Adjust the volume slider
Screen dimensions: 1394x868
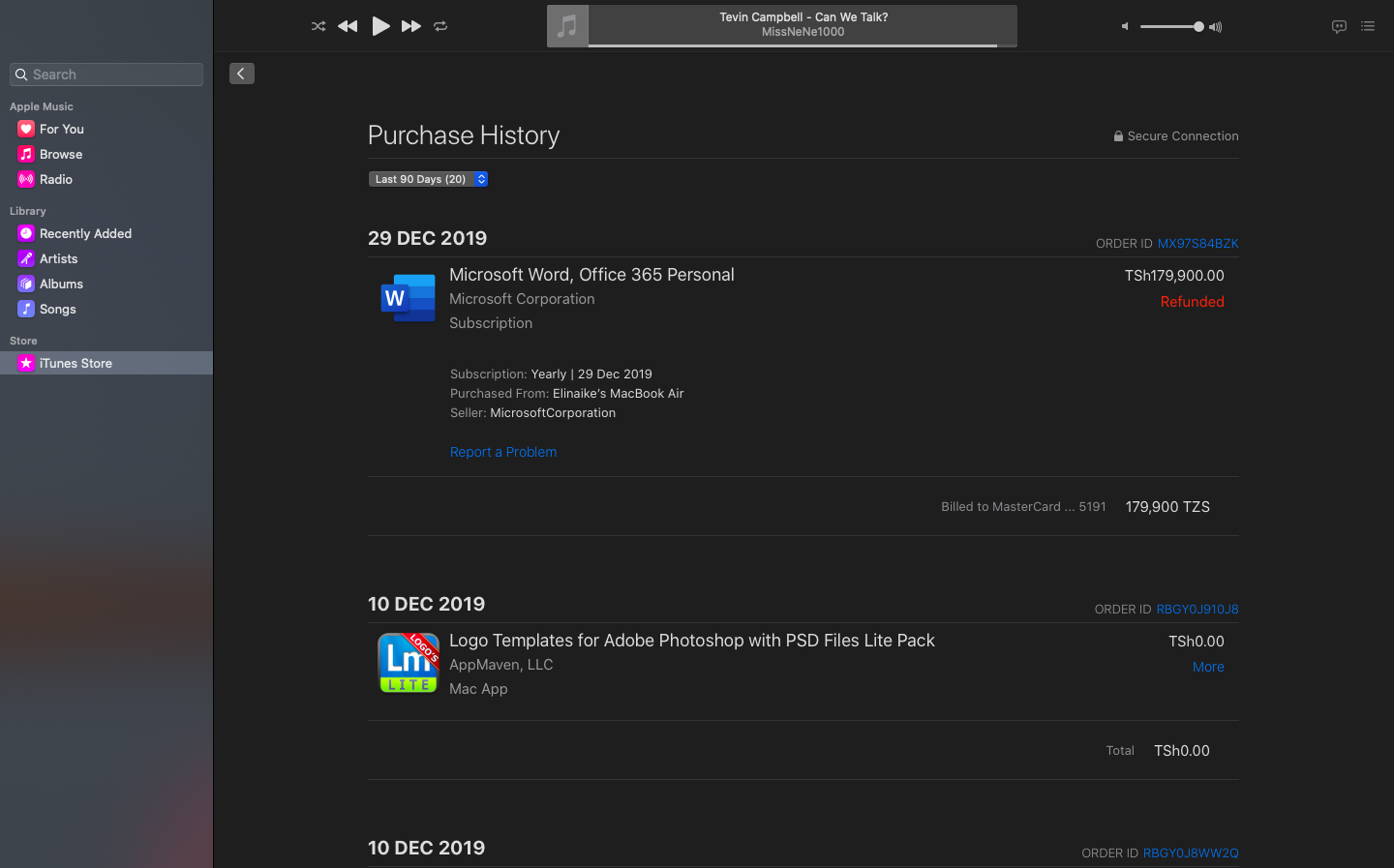[1171, 27]
